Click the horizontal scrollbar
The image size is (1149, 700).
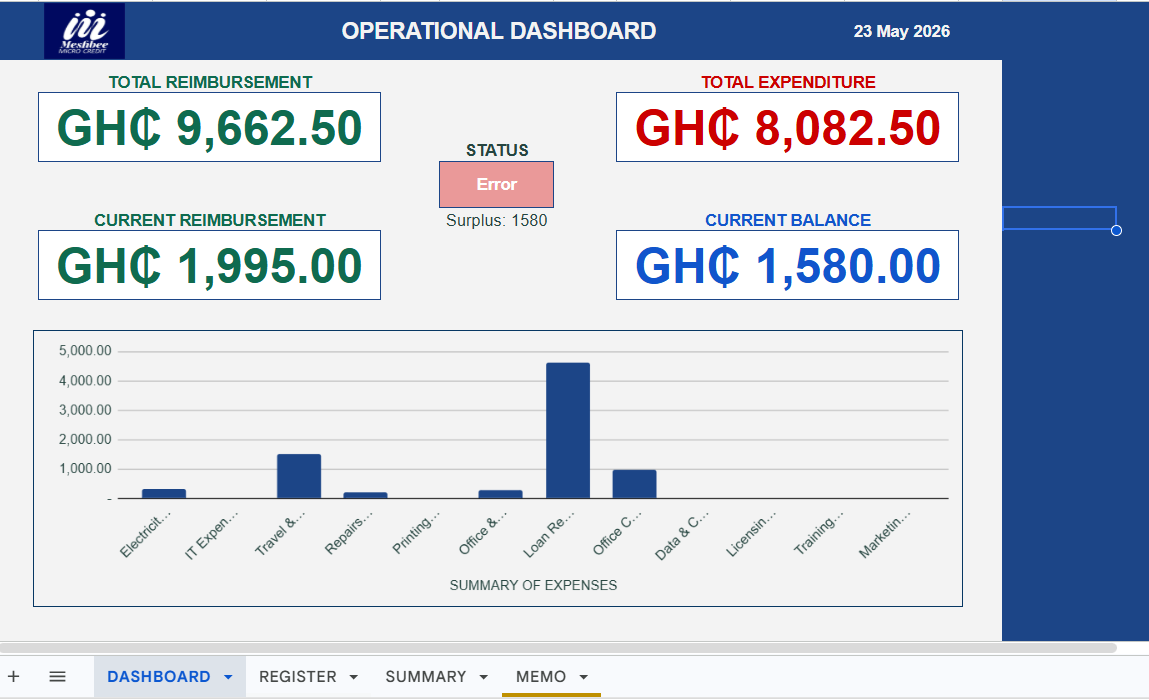tap(558, 648)
